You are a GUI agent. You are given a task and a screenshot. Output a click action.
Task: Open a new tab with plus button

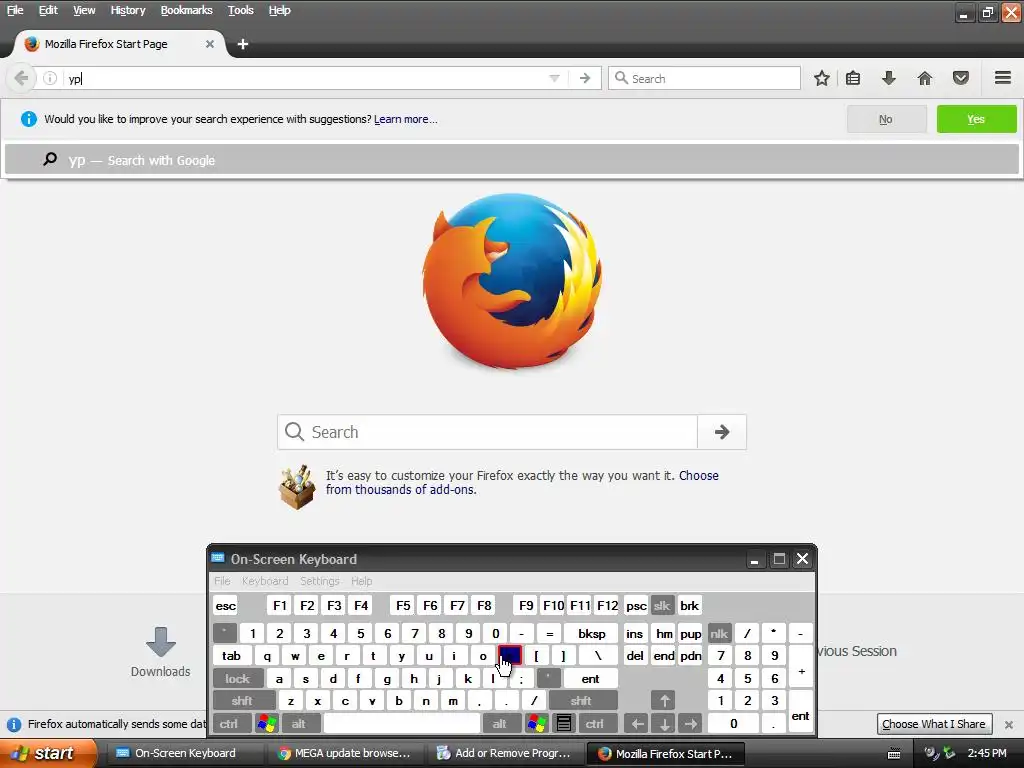click(243, 44)
